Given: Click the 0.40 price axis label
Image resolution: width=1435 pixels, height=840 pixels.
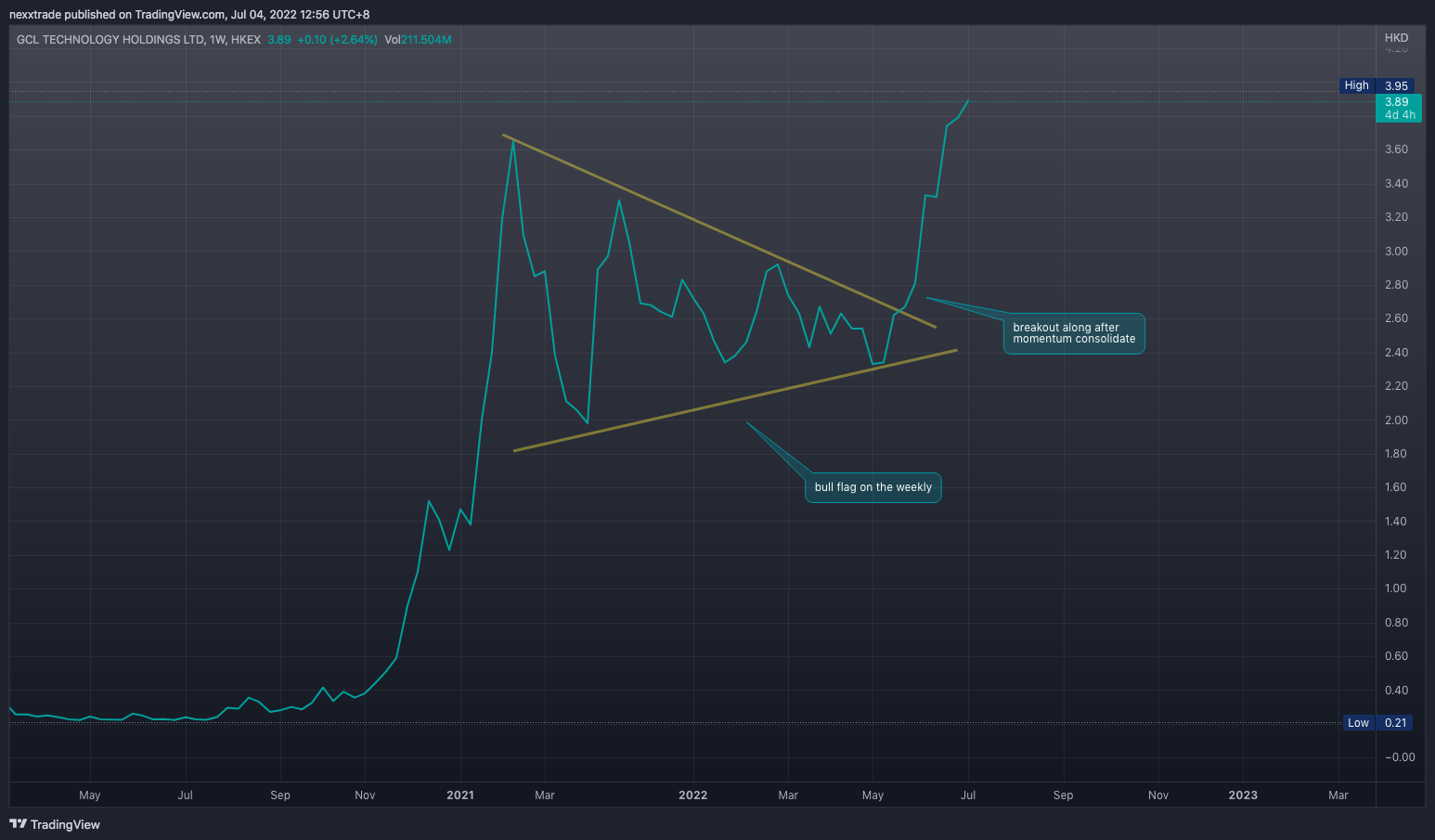Looking at the screenshot, I should 1396,691.
